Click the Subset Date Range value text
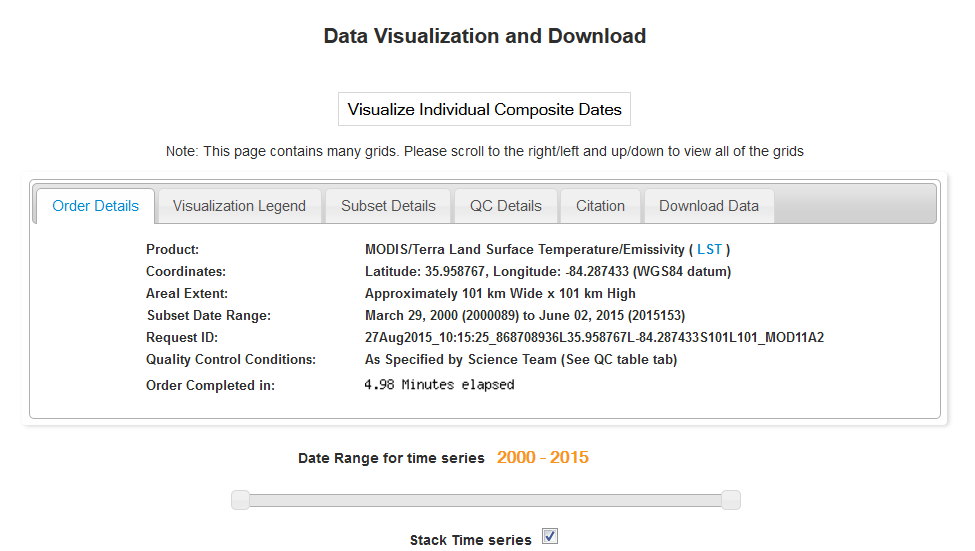This screenshot has width=975, height=551. (524, 315)
